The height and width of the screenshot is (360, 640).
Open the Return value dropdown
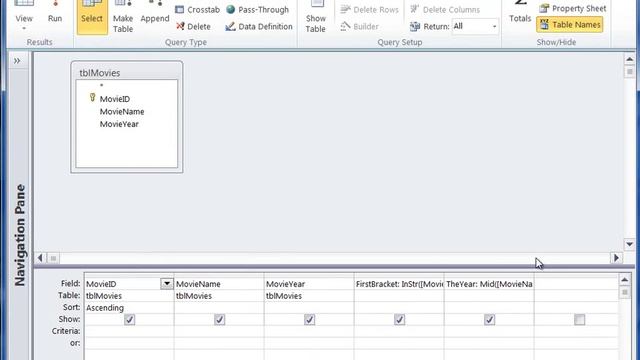(494, 27)
